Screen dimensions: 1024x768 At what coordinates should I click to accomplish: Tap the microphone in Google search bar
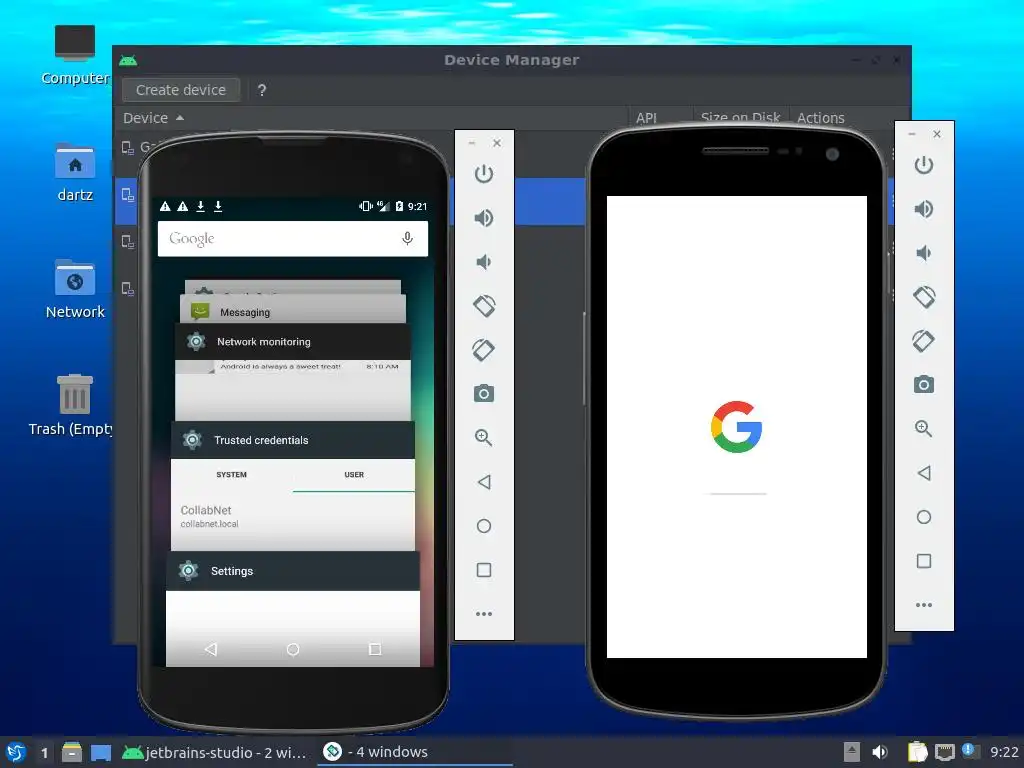pos(408,238)
